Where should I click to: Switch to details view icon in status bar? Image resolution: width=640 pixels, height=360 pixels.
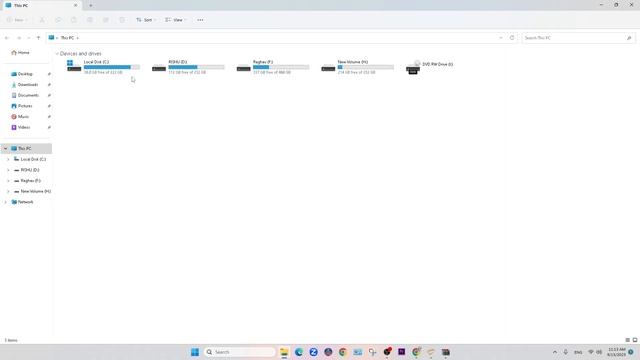(x=628, y=340)
